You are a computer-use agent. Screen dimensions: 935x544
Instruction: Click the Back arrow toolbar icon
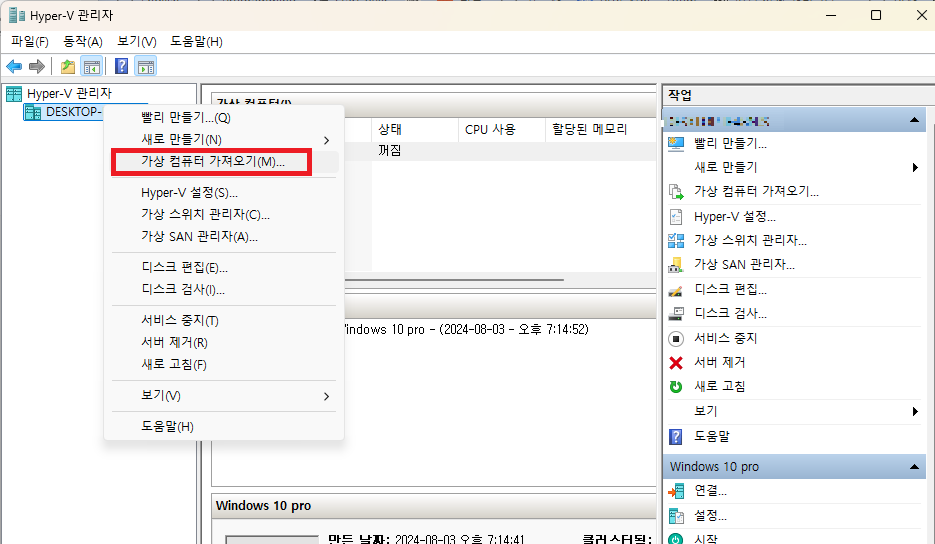click(x=14, y=66)
